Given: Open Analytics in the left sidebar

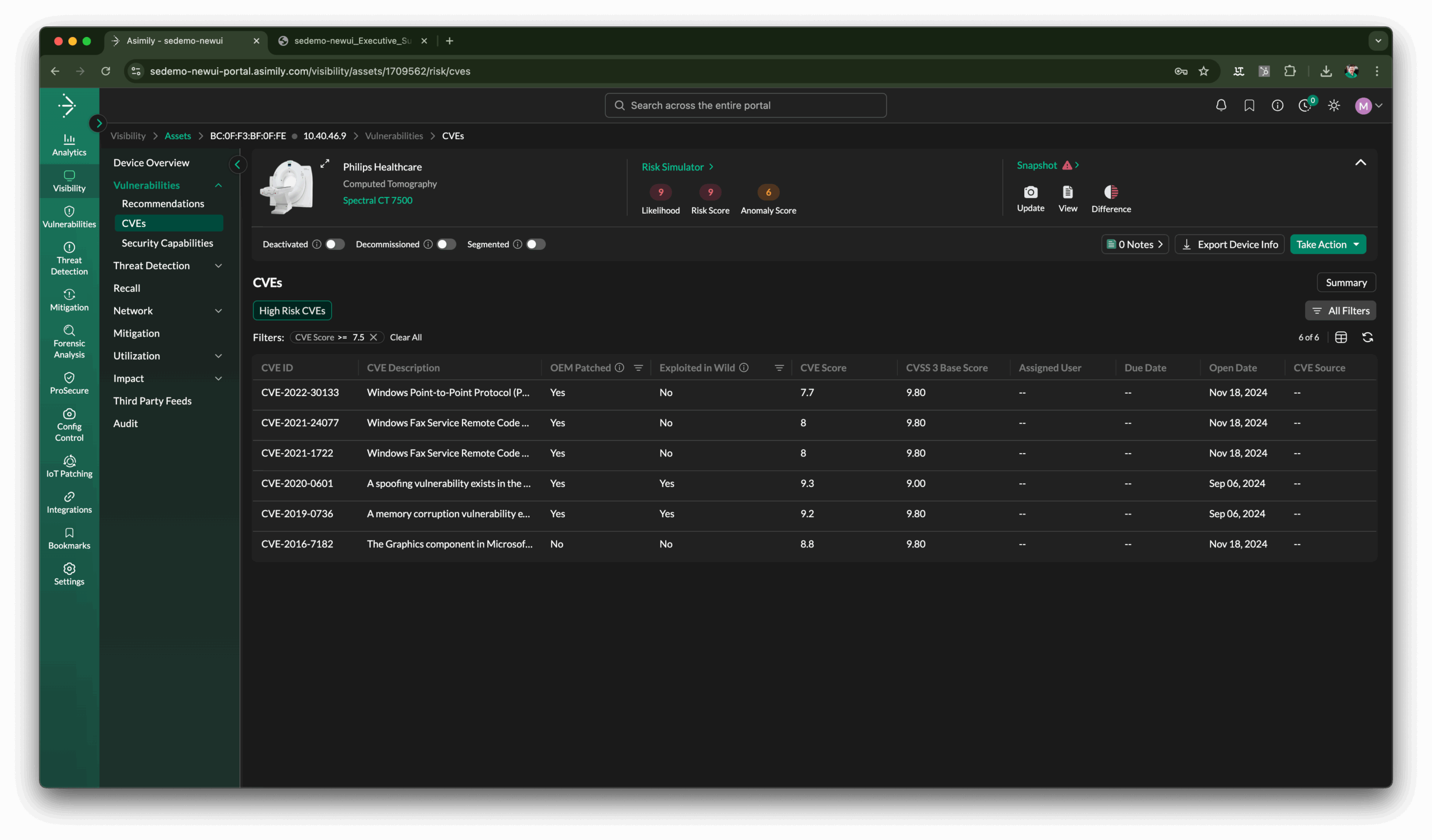Looking at the screenshot, I should pyautogui.click(x=69, y=145).
